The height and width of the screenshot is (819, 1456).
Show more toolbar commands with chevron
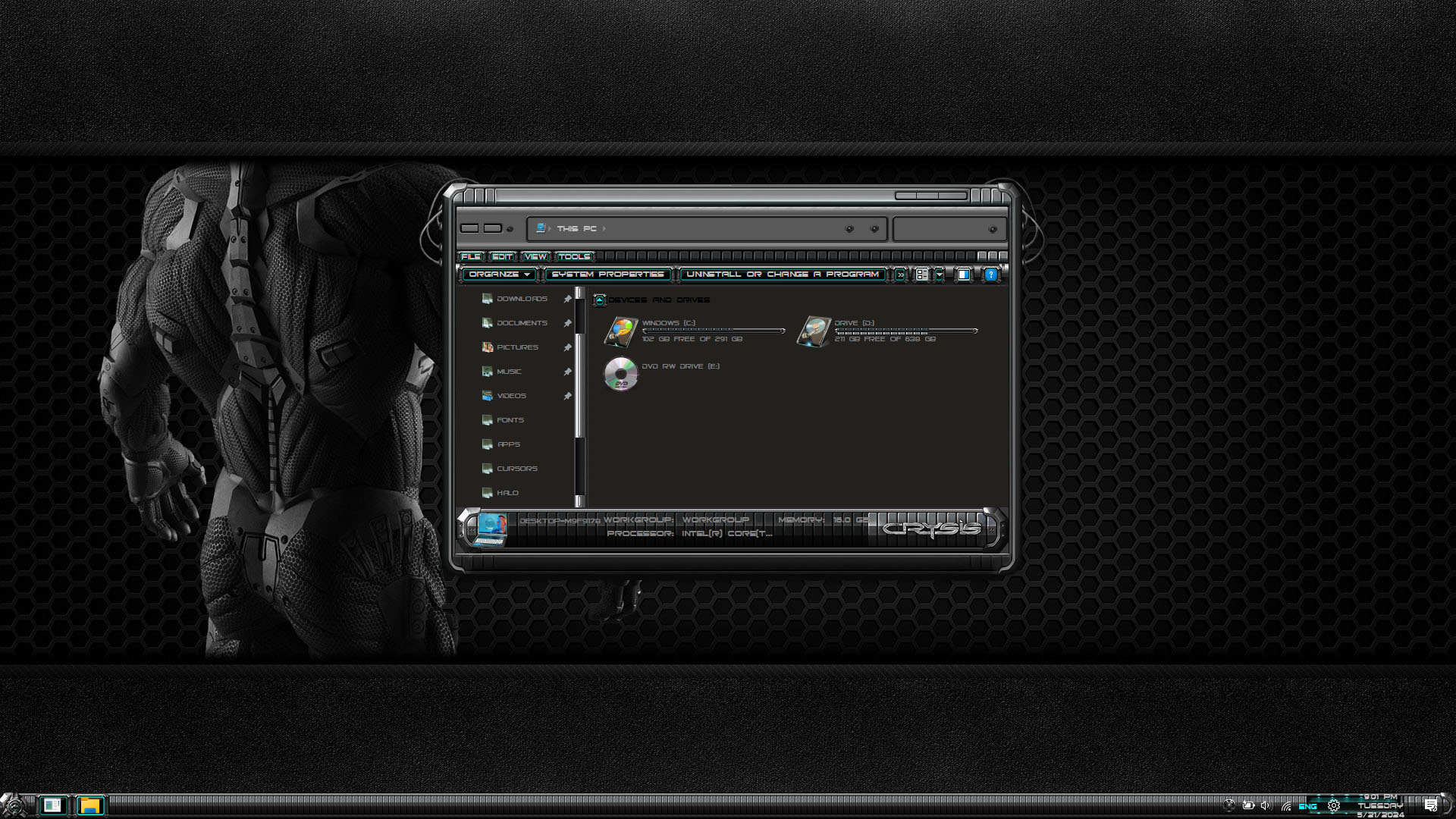coord(900,275)
